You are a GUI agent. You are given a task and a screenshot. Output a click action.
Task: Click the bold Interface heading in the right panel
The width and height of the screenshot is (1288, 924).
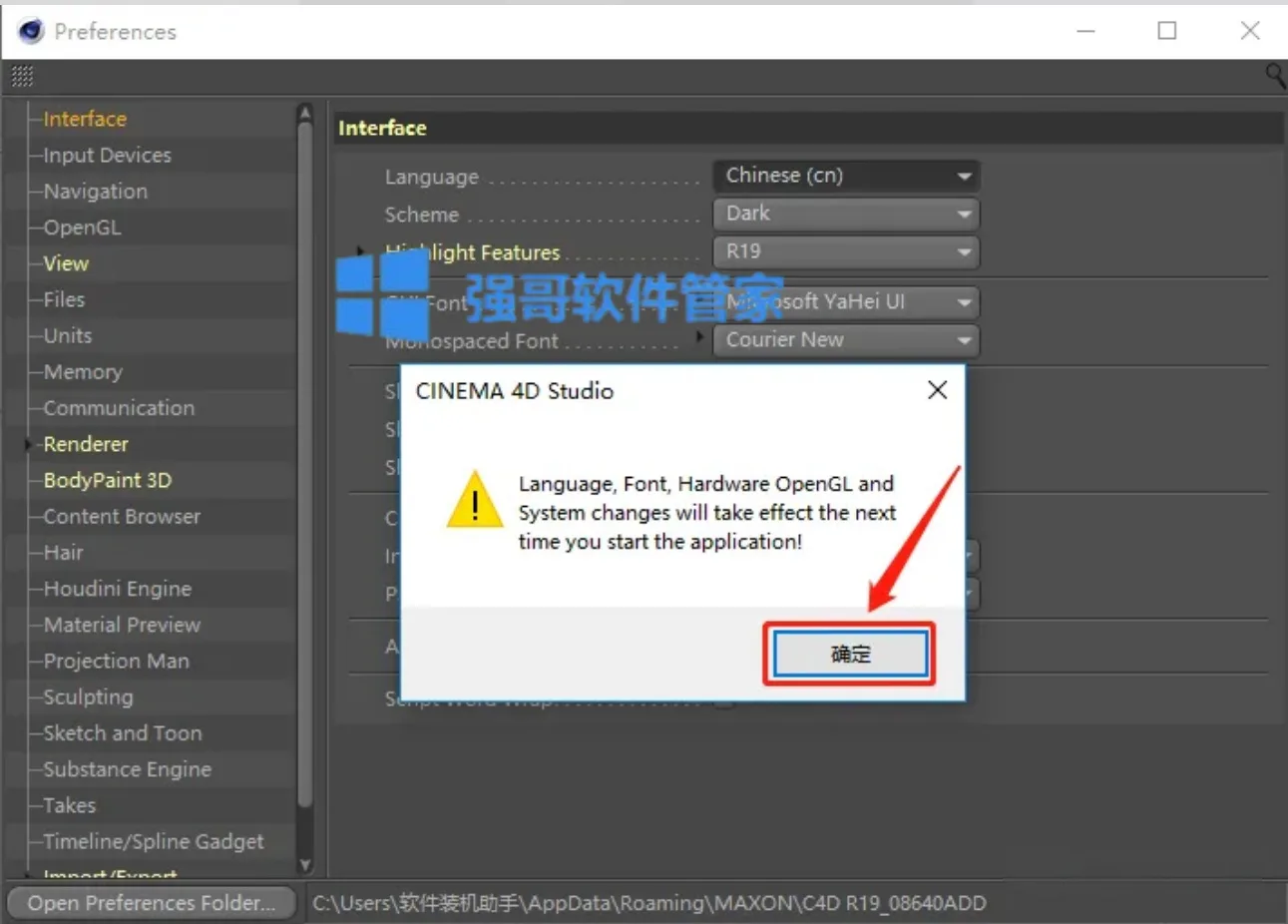click(x=382, y=128)
